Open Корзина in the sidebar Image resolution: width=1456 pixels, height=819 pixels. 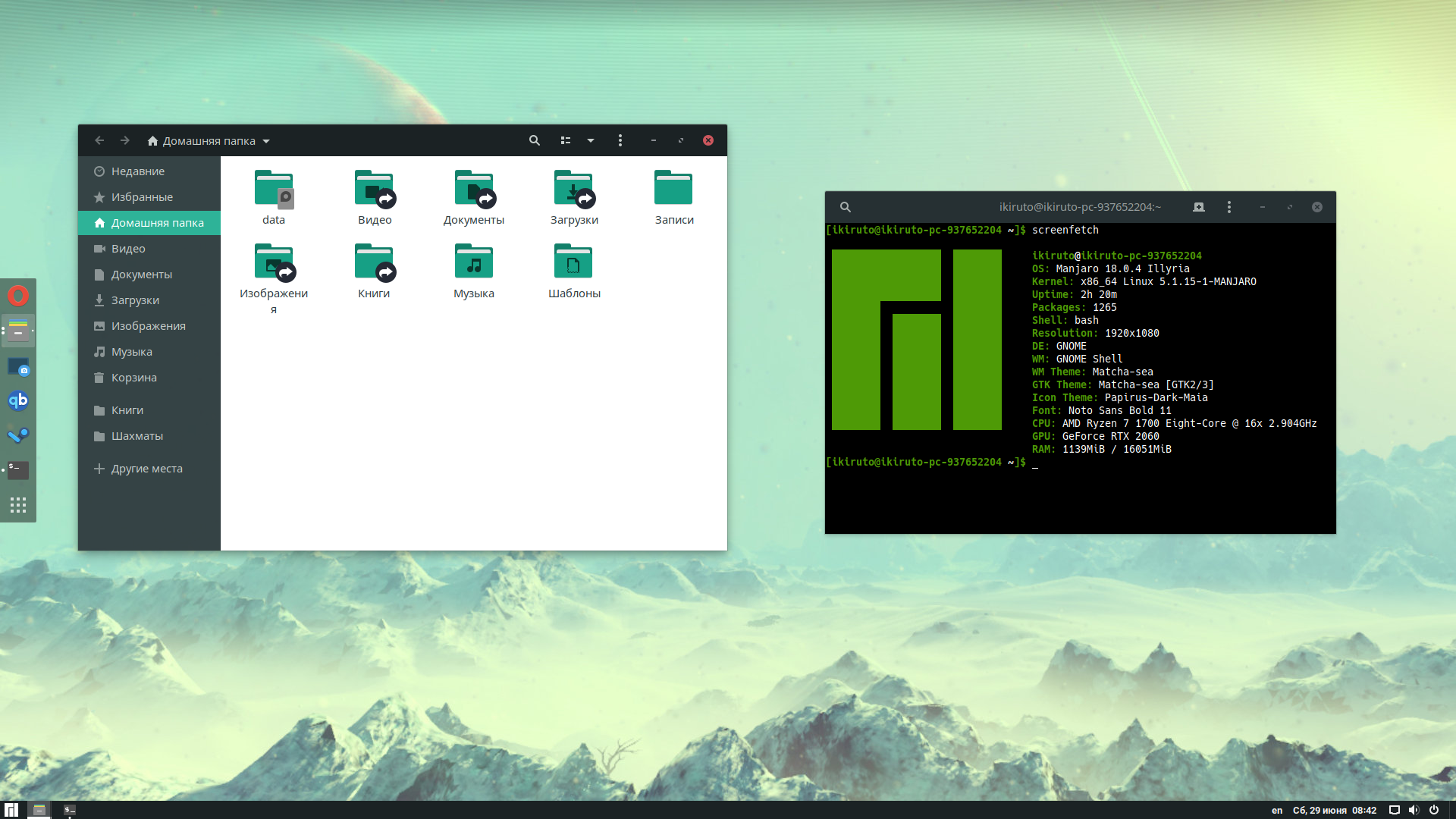(133, 378)
